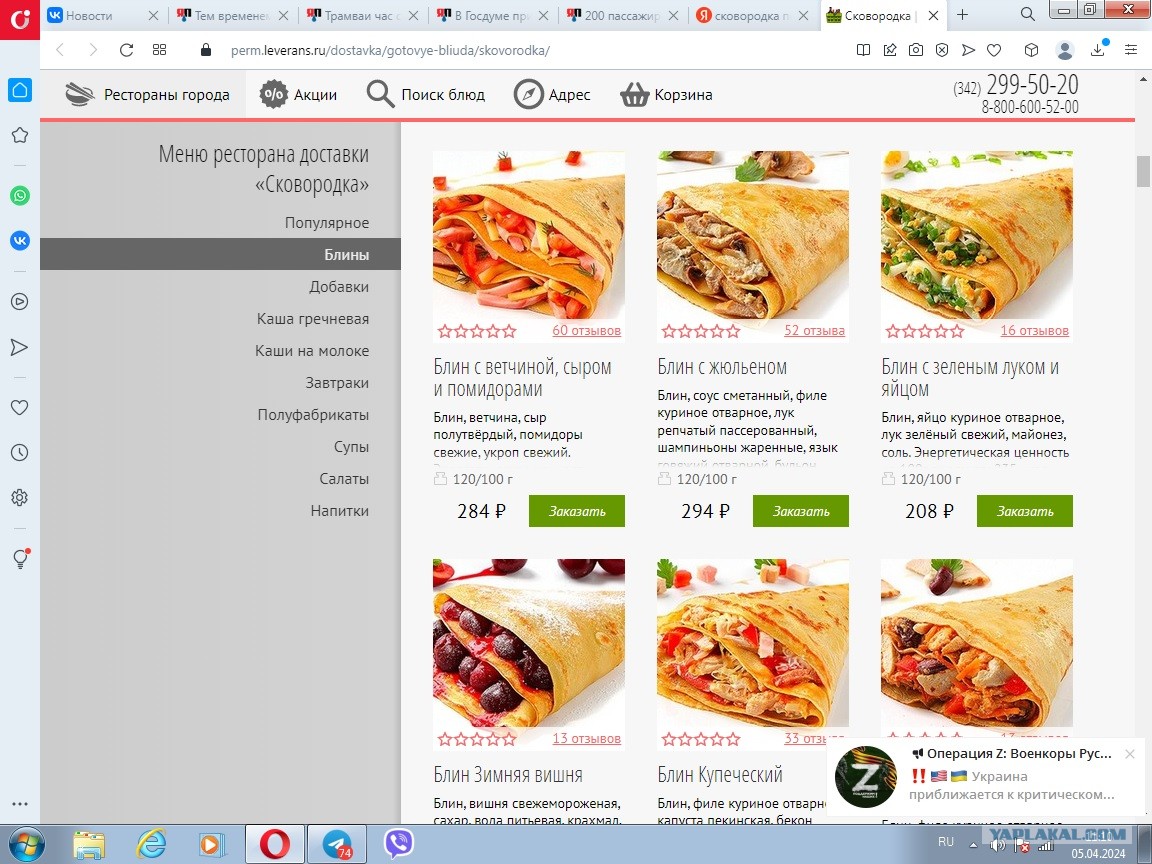Click the padlock site security icon
Viewport: 1152px width, 864px height.
(206, 50)
